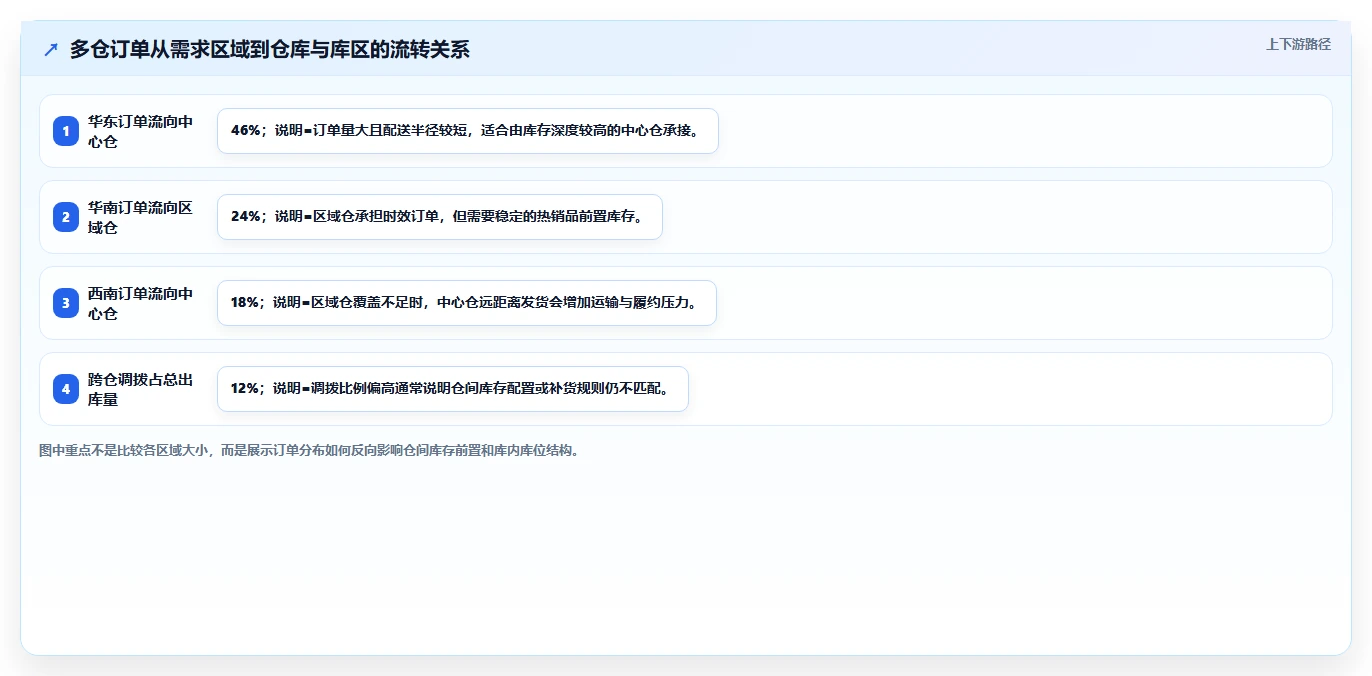Click the label 华南订单流向区域仓

140,217
